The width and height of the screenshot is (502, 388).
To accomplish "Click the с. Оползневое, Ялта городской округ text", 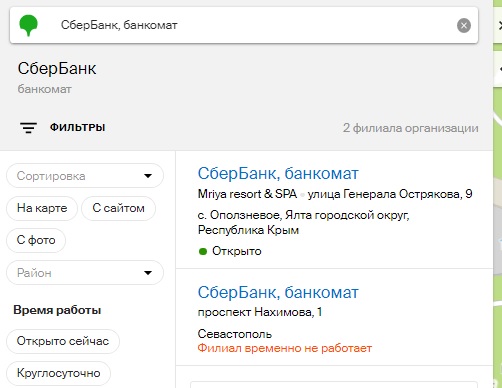I will tap(303, 215).
